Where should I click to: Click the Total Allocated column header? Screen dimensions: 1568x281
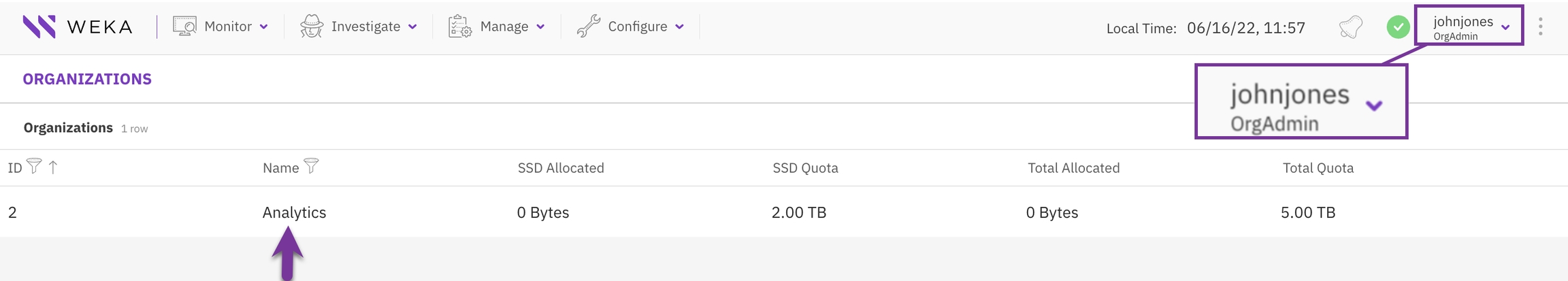pyautogui.click(x=1073, y=168)
